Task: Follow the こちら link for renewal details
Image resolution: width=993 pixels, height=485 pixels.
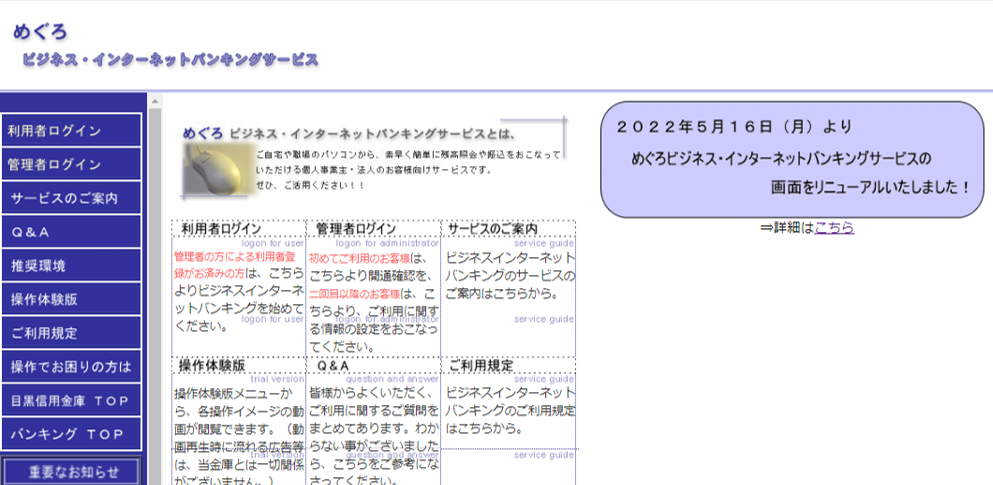Action: [834, 228]
